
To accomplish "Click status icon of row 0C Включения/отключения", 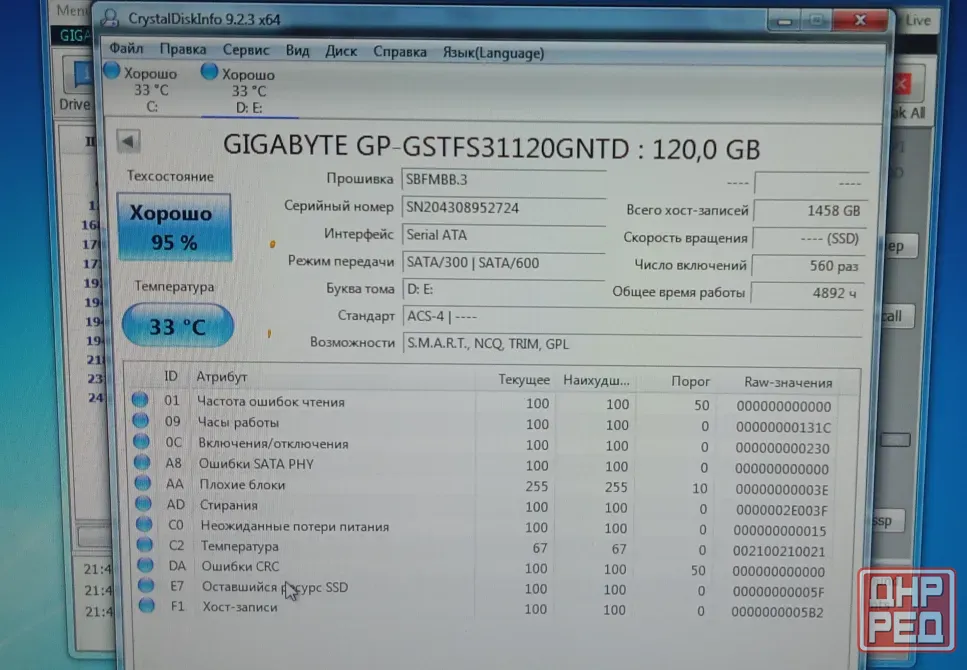I will click(141, 441).
